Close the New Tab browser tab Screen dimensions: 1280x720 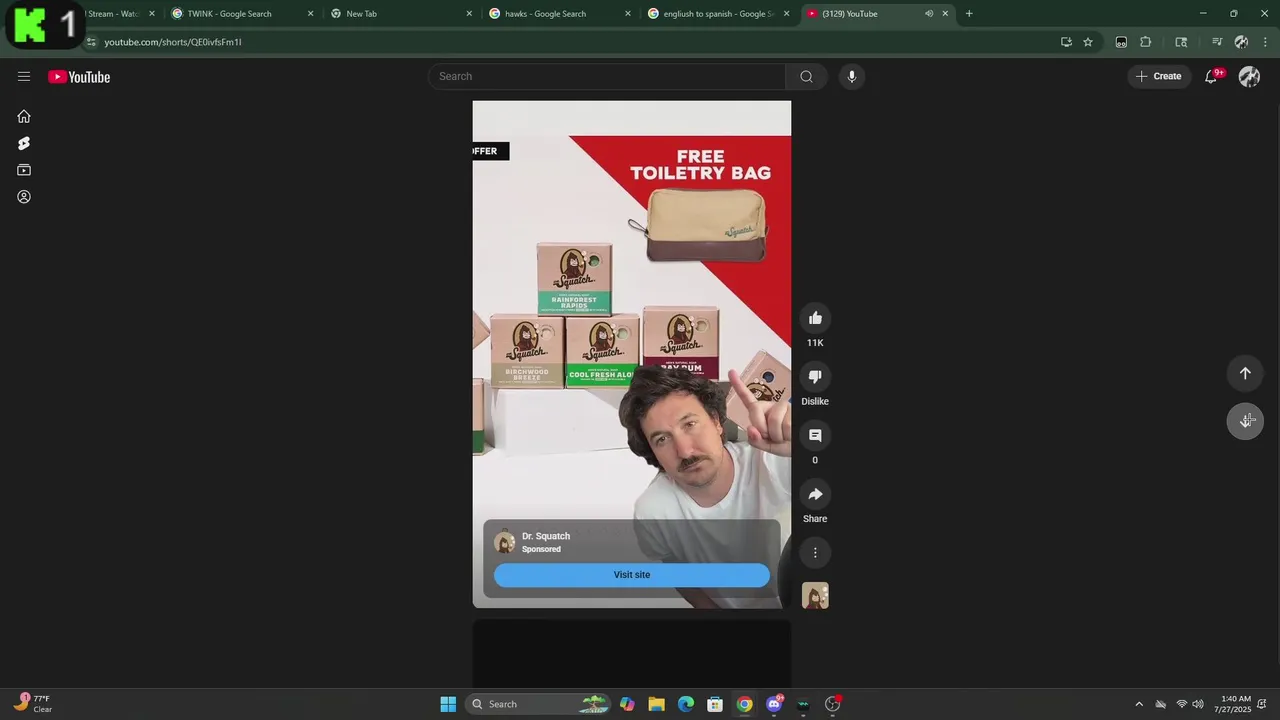tap(469, 14)
